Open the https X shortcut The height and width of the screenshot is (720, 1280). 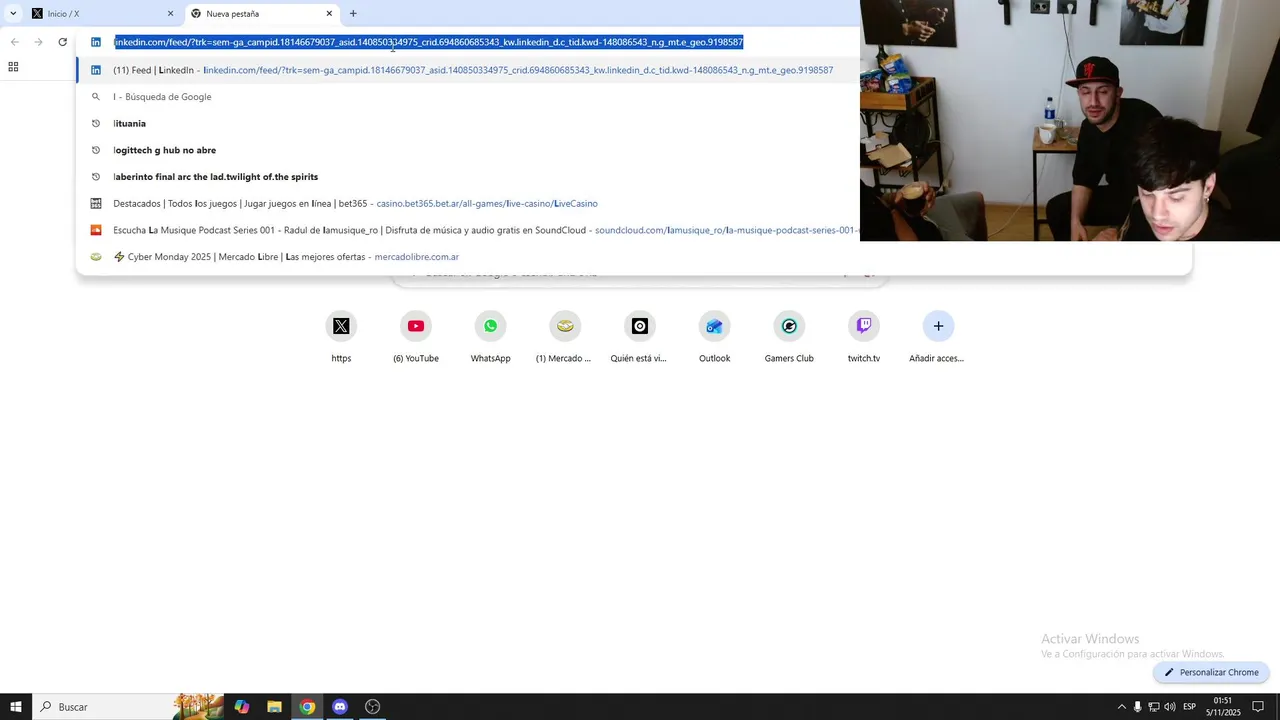pos(341,337)
